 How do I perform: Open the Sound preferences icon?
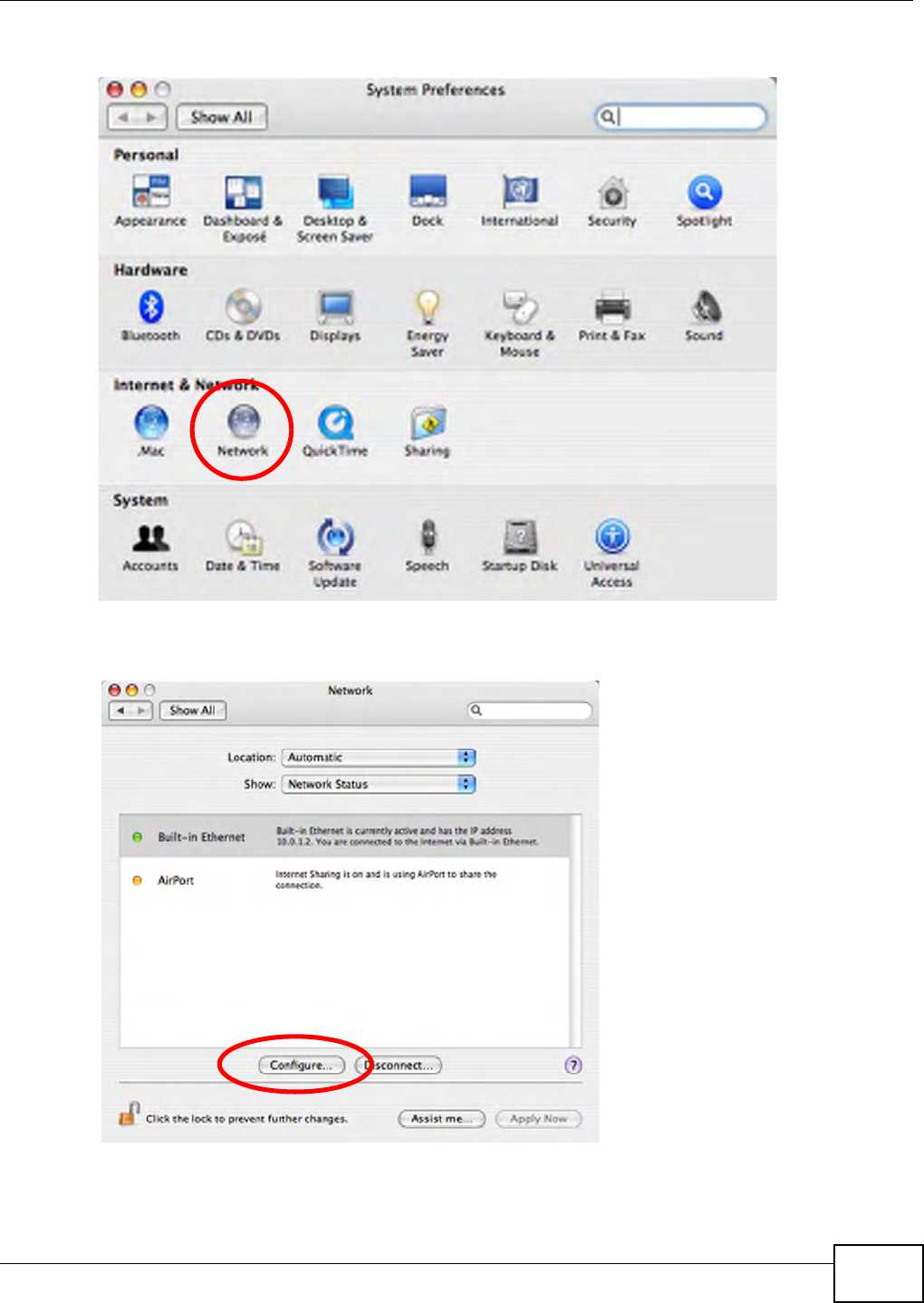click(704, 307)
